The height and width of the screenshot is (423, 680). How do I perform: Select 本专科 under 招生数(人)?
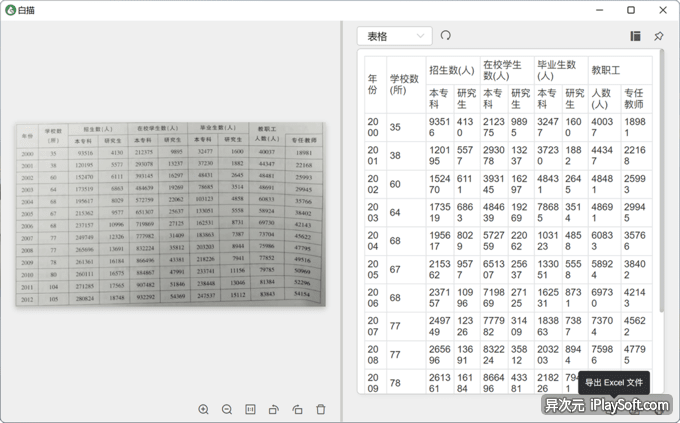pyautogui.click(x=440, y=99)
